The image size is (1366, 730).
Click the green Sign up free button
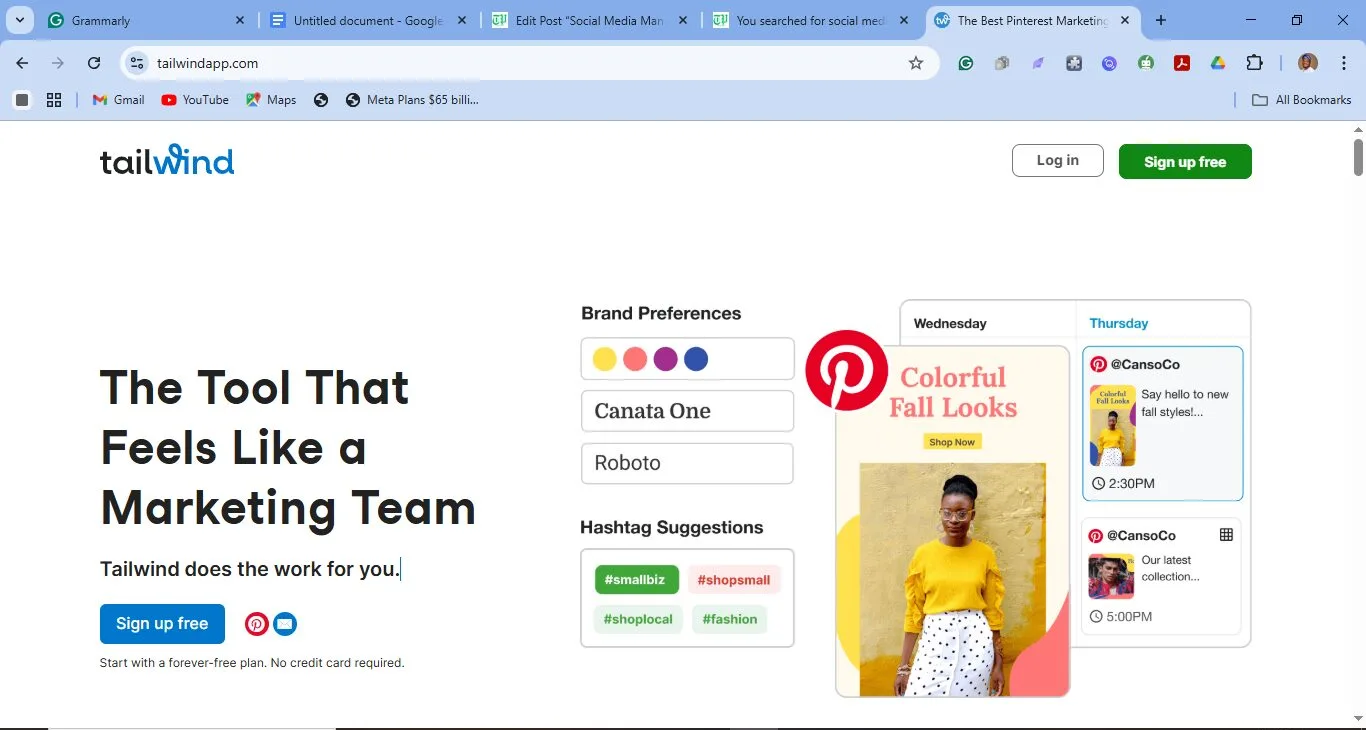click(1185, 162)
